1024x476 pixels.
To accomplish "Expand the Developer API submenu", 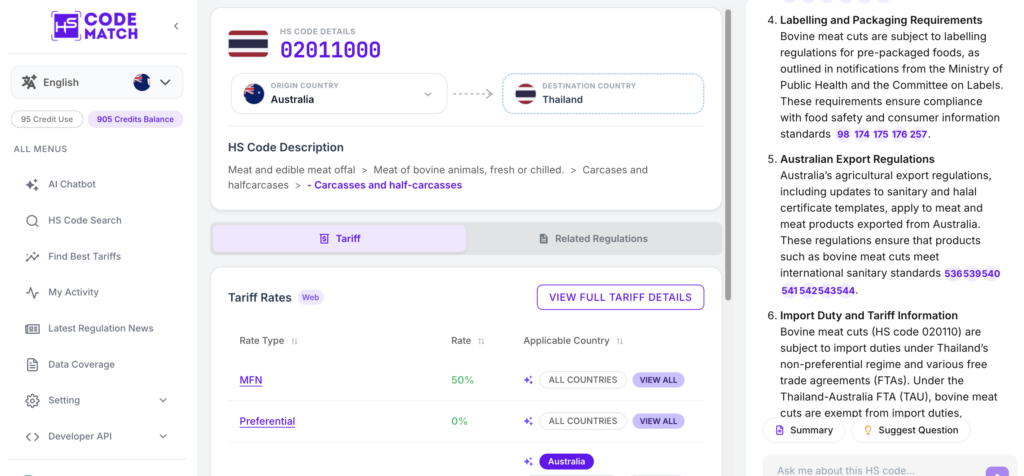I will click(96, 436).
